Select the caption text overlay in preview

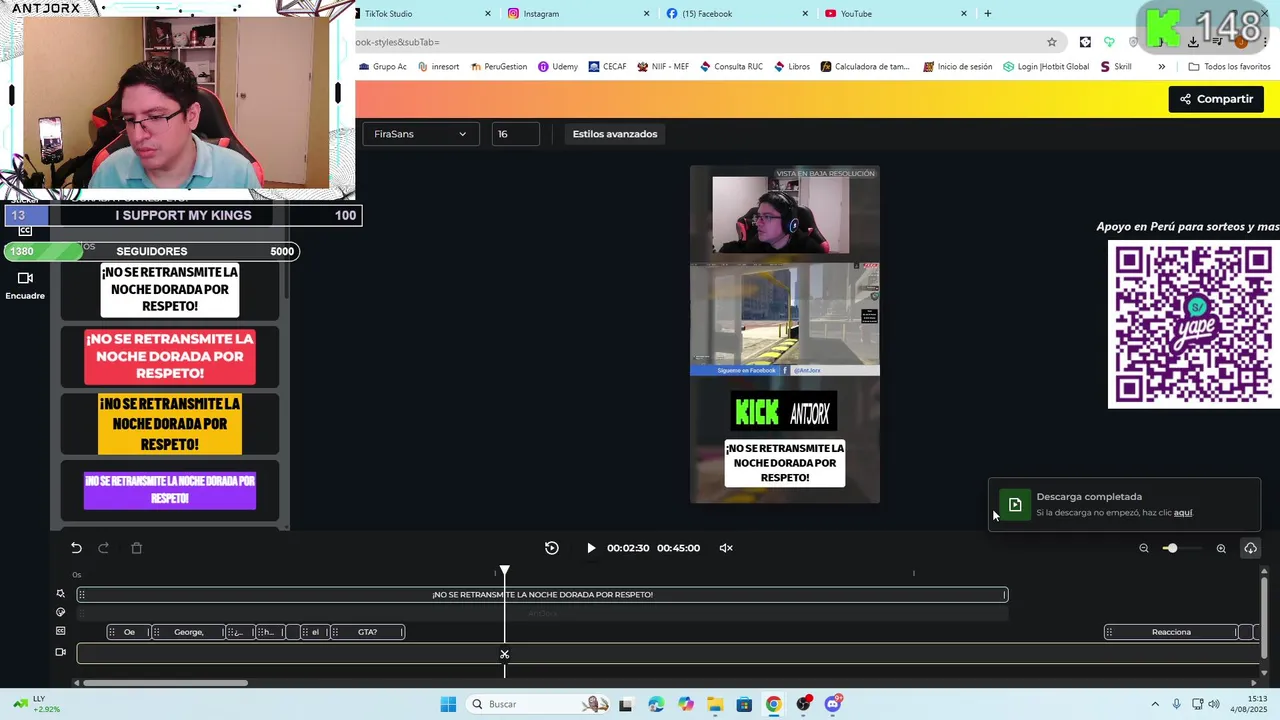tap(785, 463)
